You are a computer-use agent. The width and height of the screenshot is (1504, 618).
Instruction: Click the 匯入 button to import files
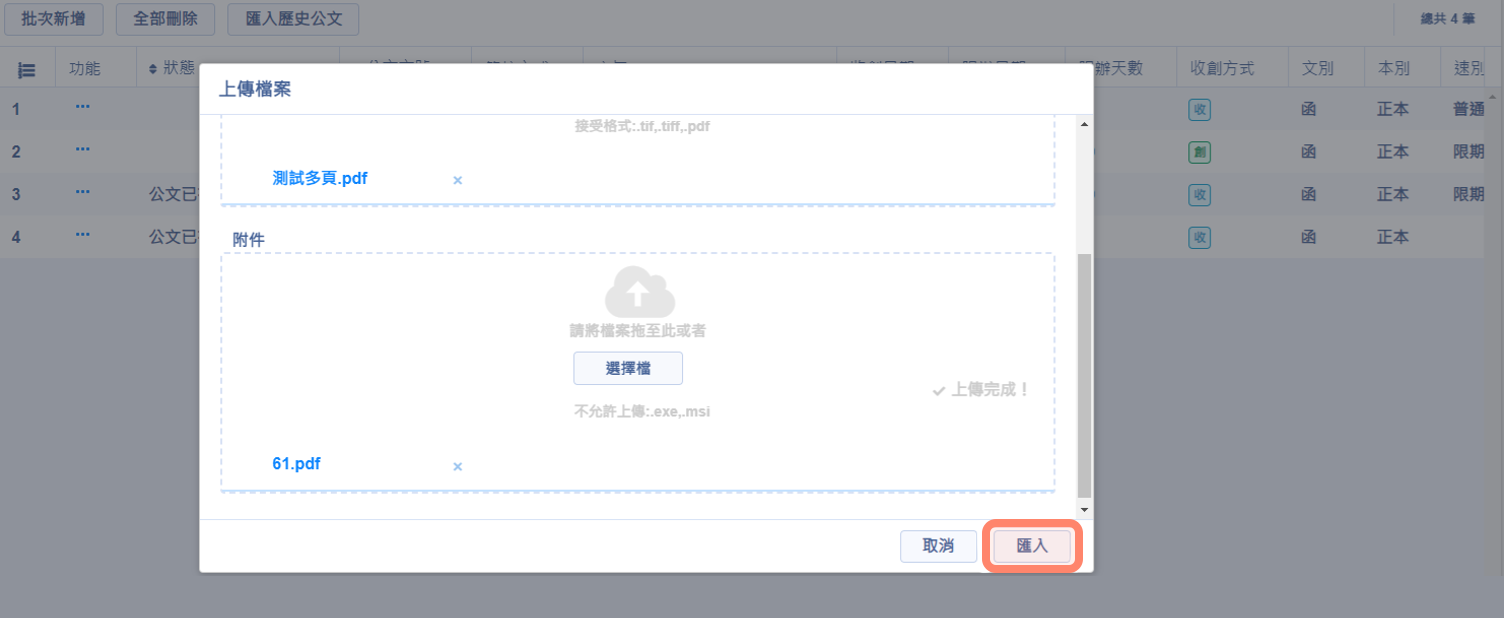pyautogui.click(x=1031, y=546)
